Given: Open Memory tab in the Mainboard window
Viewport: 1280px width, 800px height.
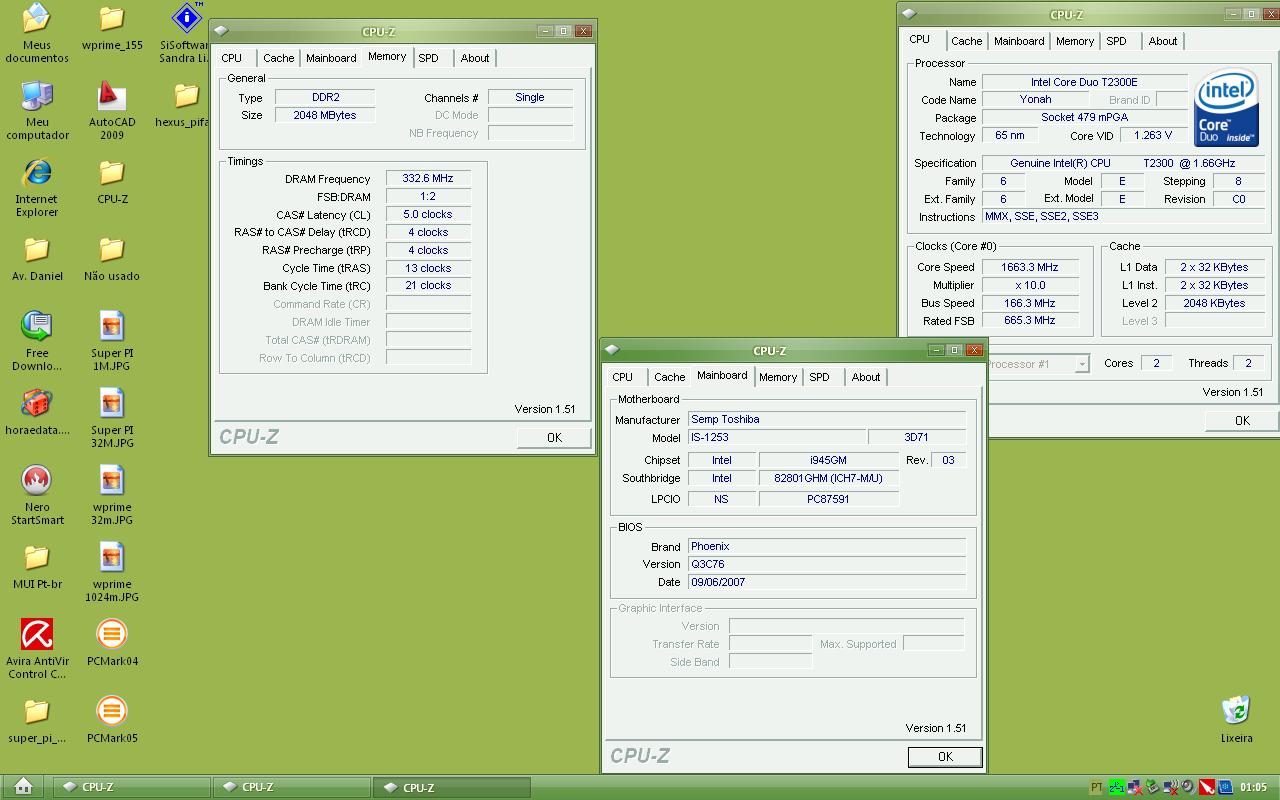Looking at the screenshot, I should point(778,377).
